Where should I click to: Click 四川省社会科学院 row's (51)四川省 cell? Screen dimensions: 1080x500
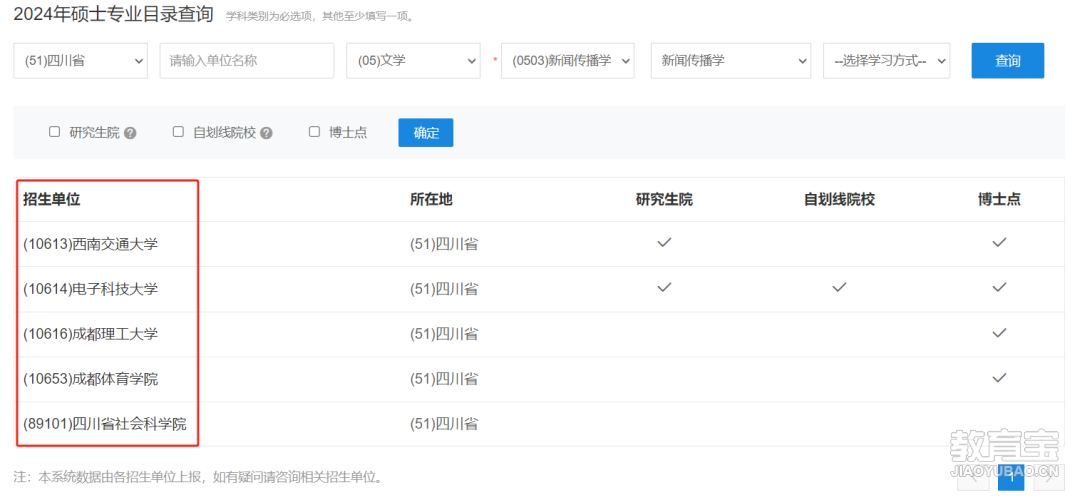pos(444,424)
